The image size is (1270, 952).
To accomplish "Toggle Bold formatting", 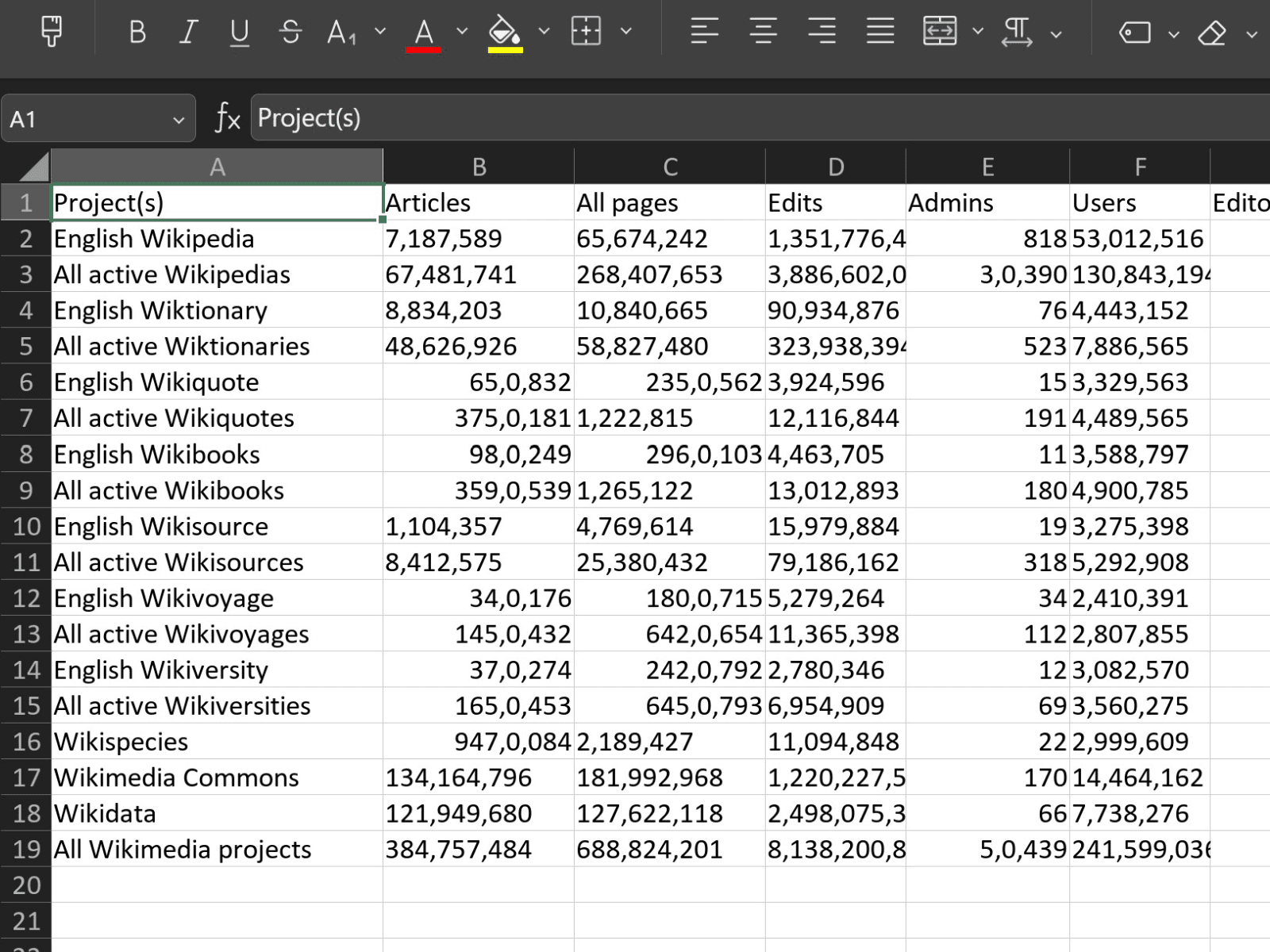I will tap(137, 32).
